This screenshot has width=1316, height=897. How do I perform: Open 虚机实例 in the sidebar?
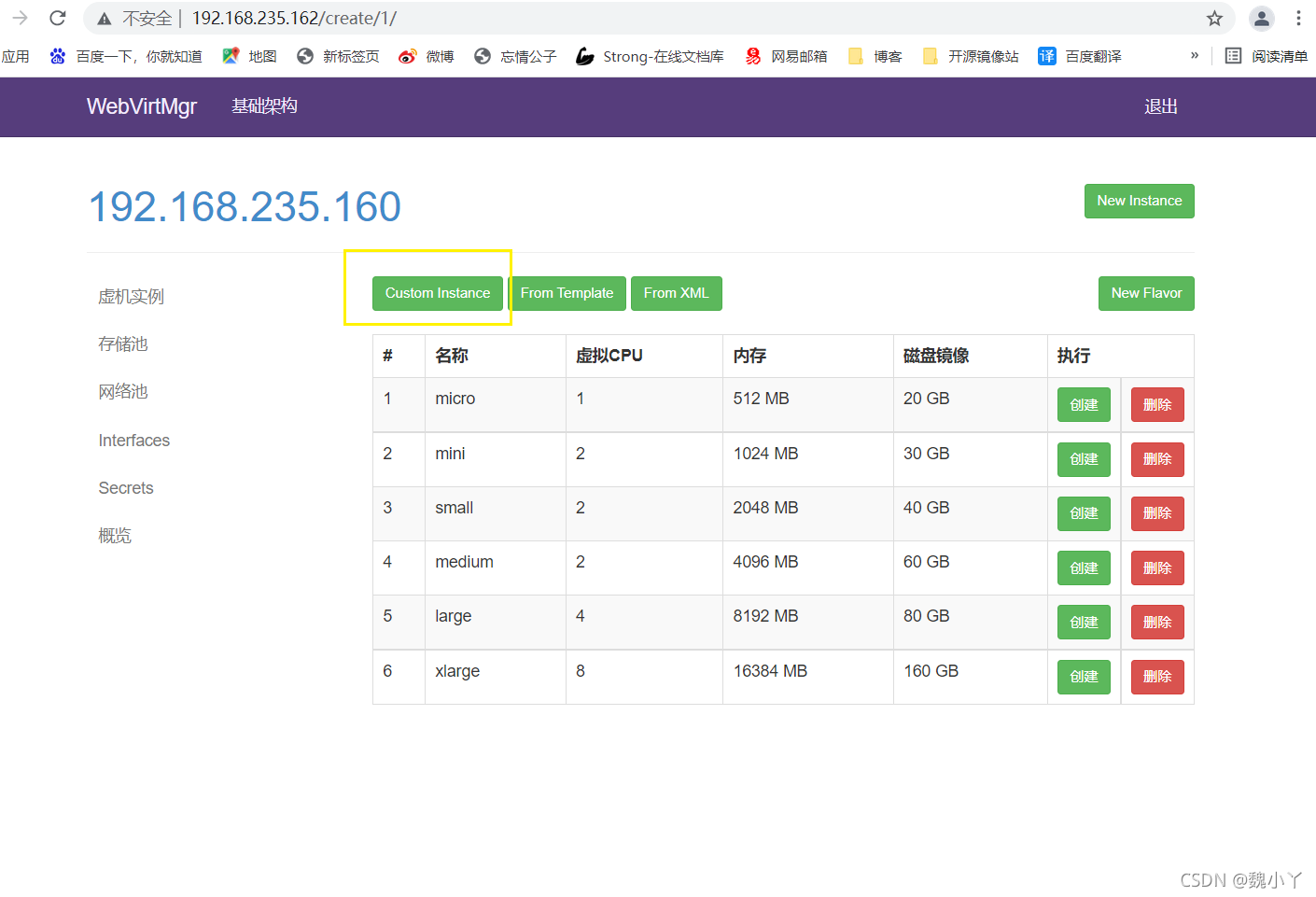132,297
